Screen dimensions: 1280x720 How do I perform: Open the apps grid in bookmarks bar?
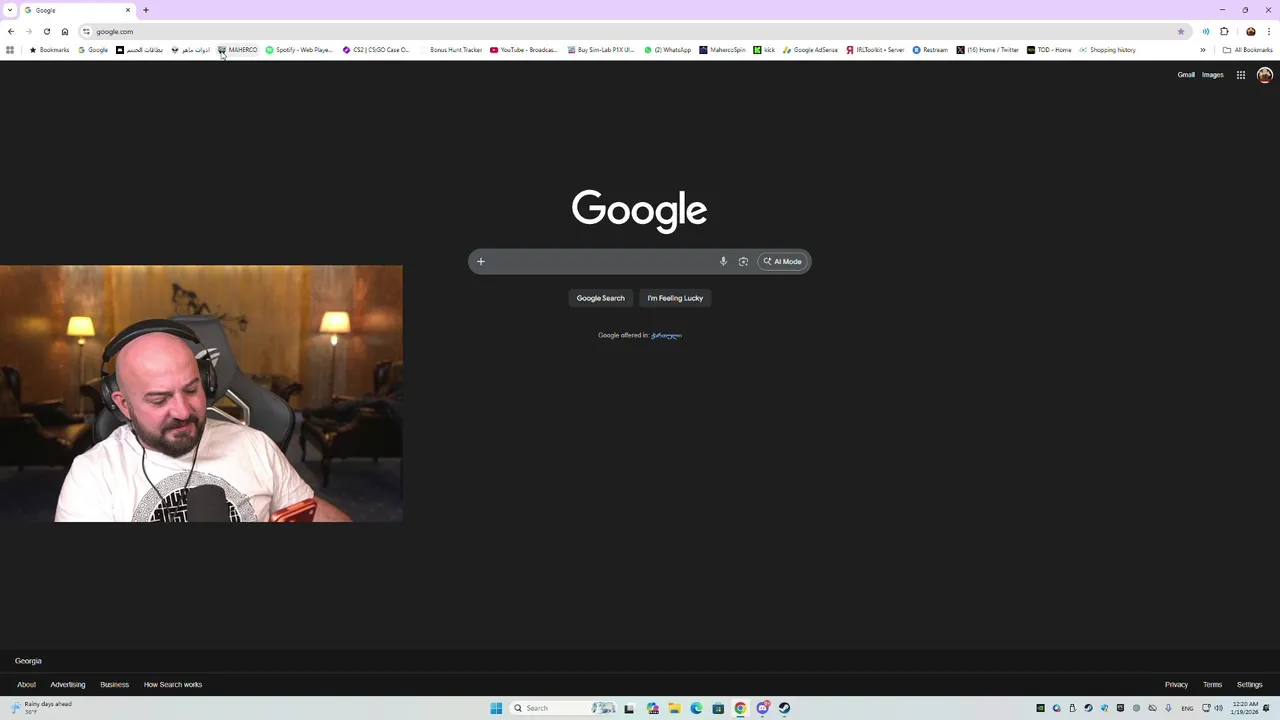tap(10, 50)
